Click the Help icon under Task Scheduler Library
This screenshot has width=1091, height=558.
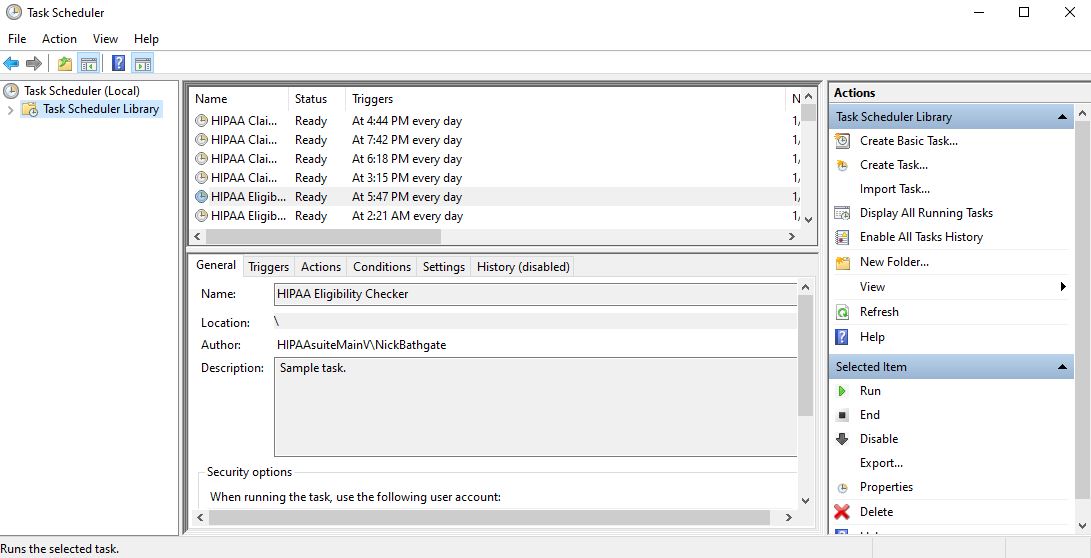842,337
